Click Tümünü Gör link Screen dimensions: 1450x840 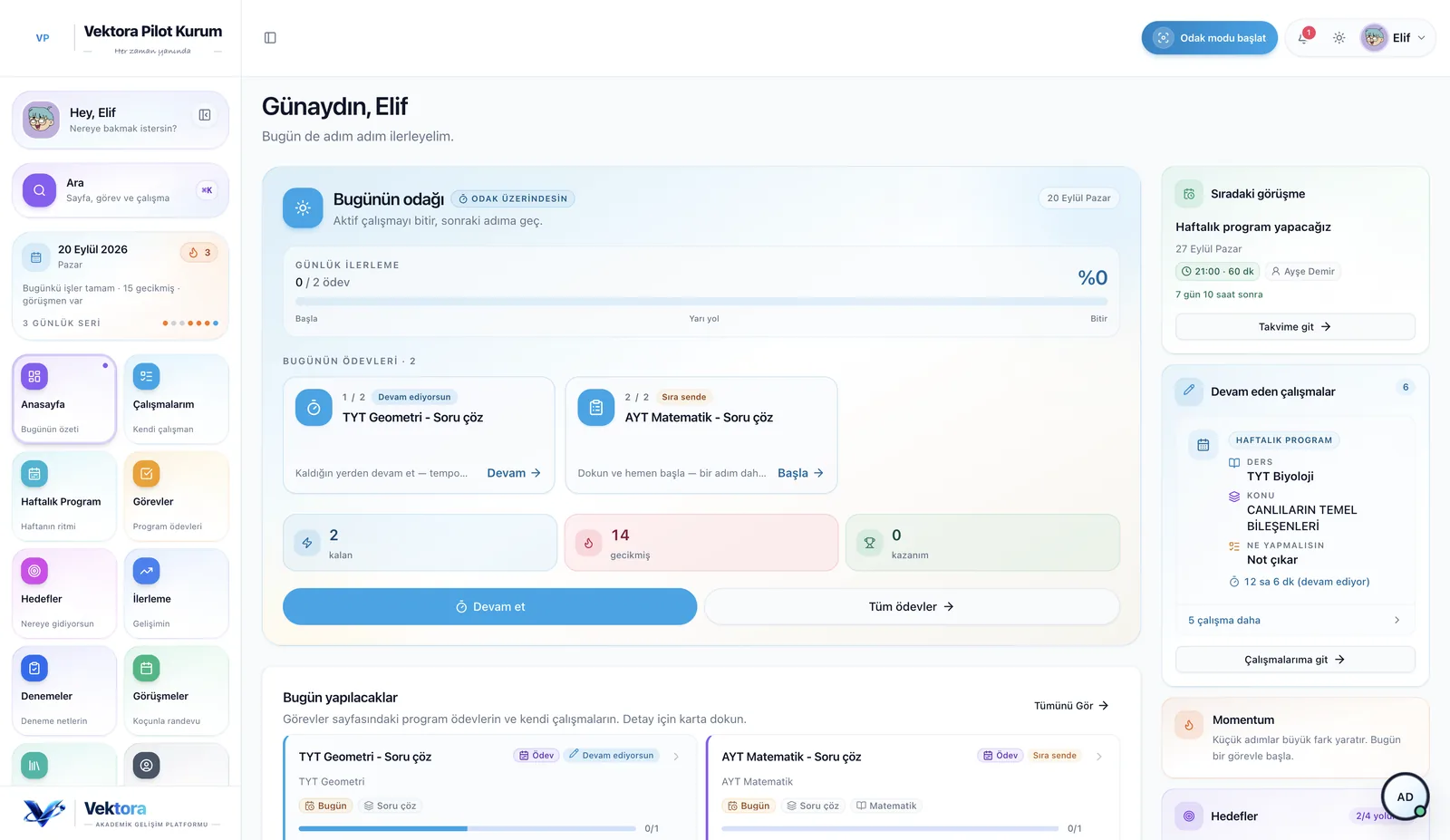[1071, 706]
